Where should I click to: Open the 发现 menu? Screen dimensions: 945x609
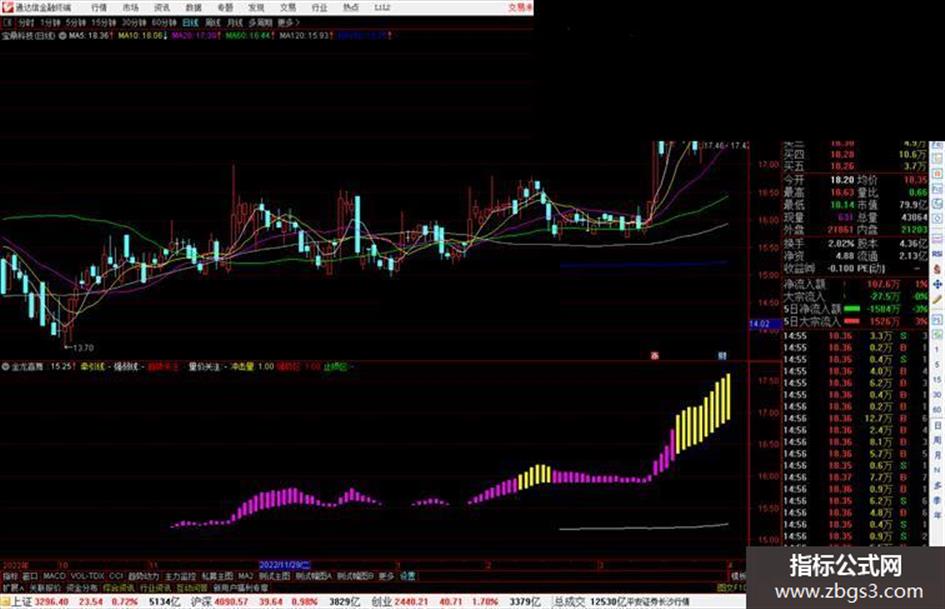pos(256,8)
